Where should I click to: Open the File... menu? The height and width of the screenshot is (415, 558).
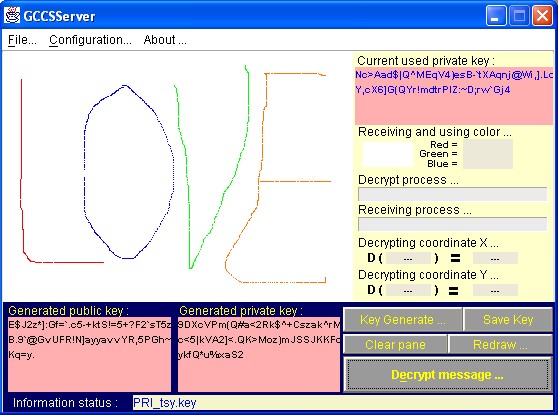(22, 40)
